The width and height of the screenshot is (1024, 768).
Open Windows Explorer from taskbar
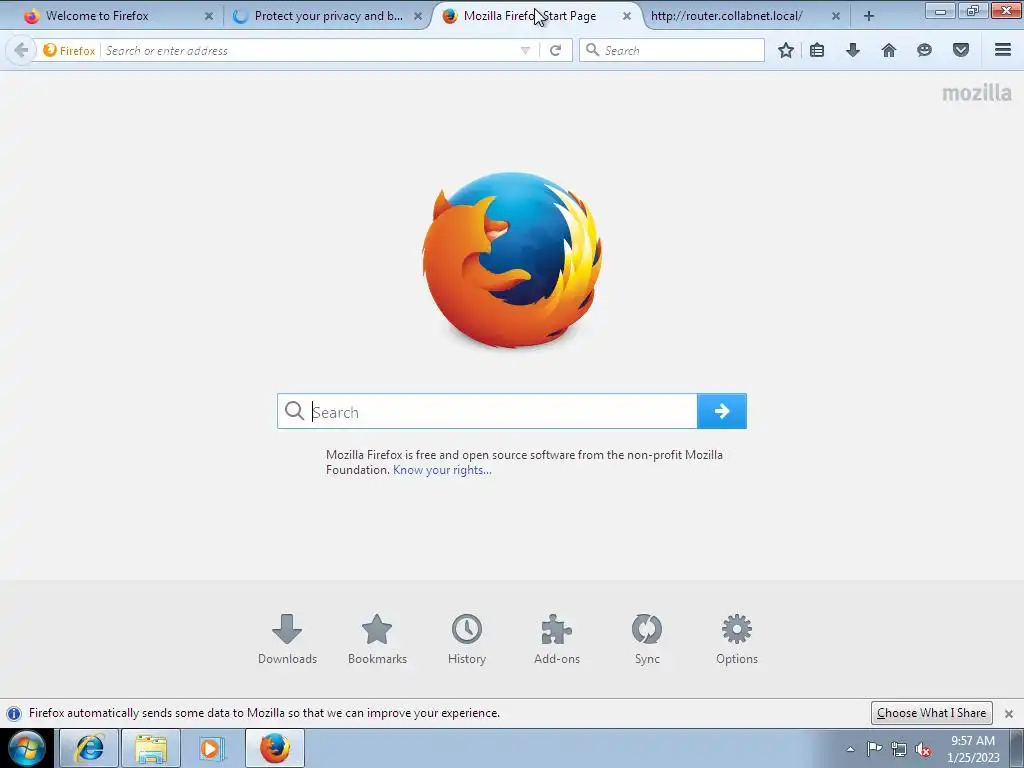click(x=151, y=748)
